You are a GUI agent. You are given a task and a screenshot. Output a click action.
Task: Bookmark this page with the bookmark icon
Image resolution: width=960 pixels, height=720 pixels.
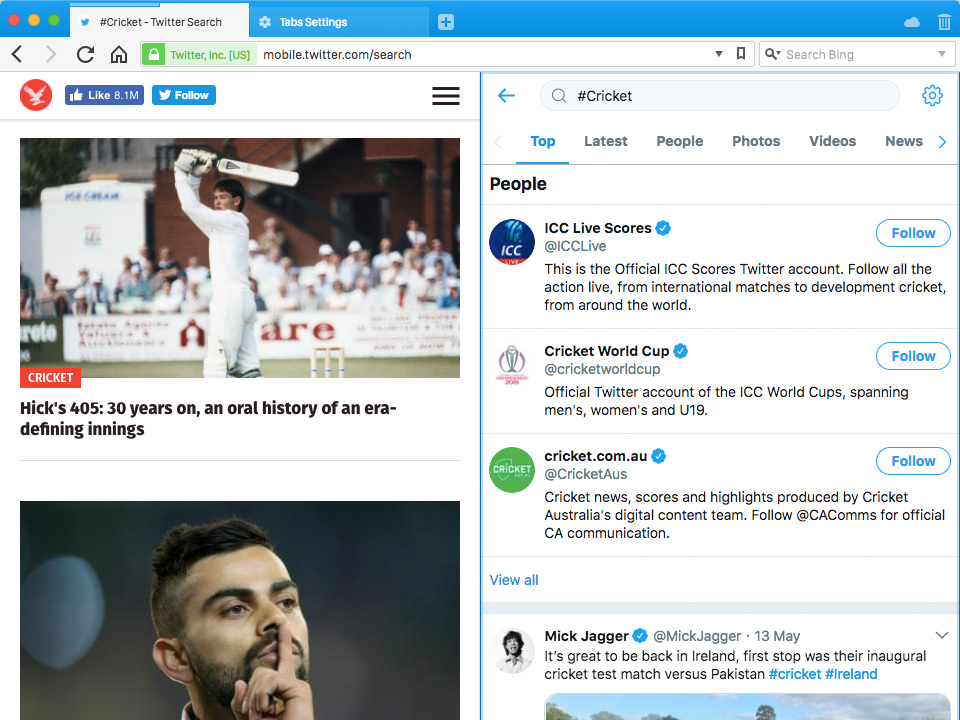[x=741, y=54]
